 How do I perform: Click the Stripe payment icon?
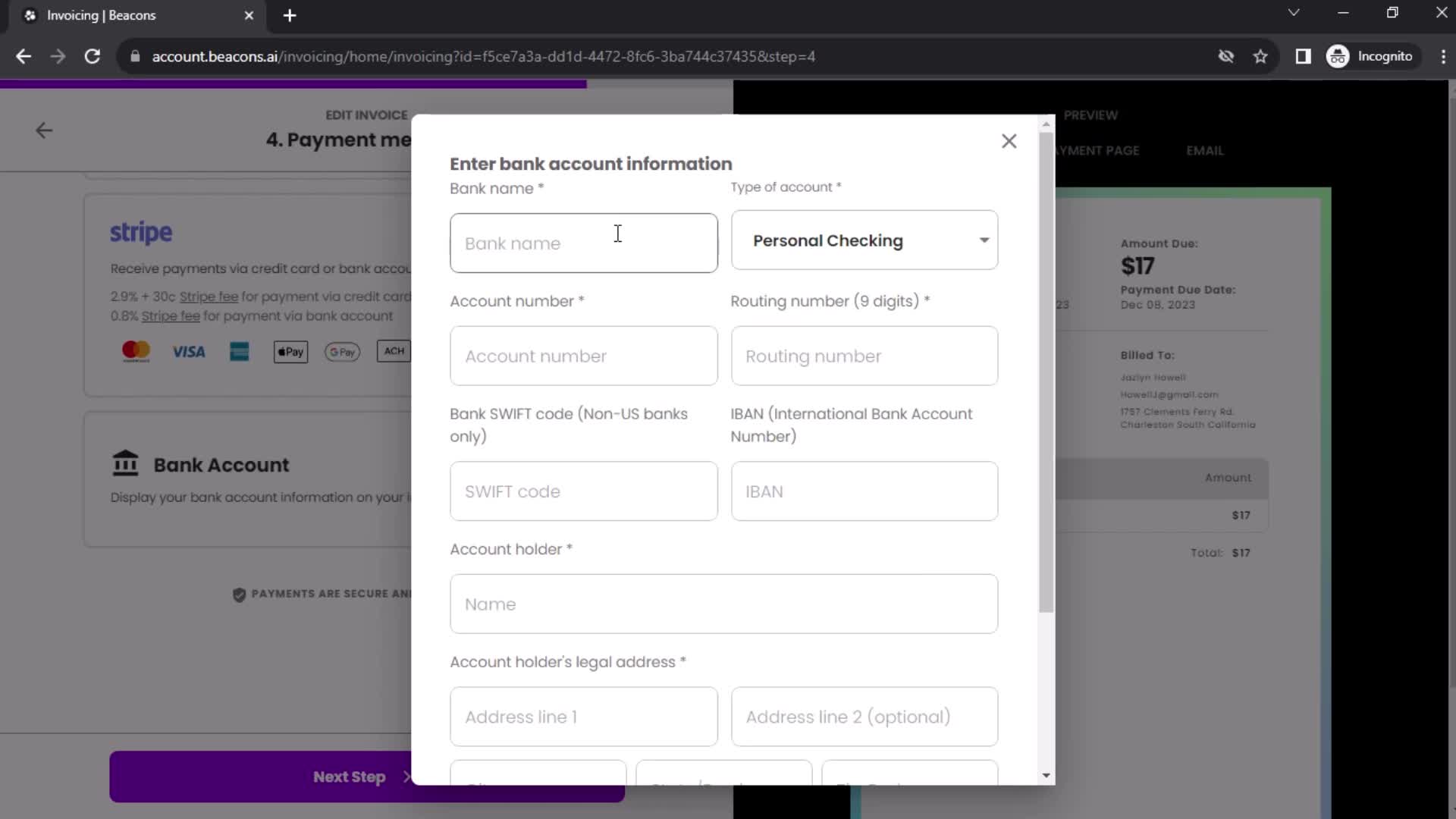(x=141, y=232)
